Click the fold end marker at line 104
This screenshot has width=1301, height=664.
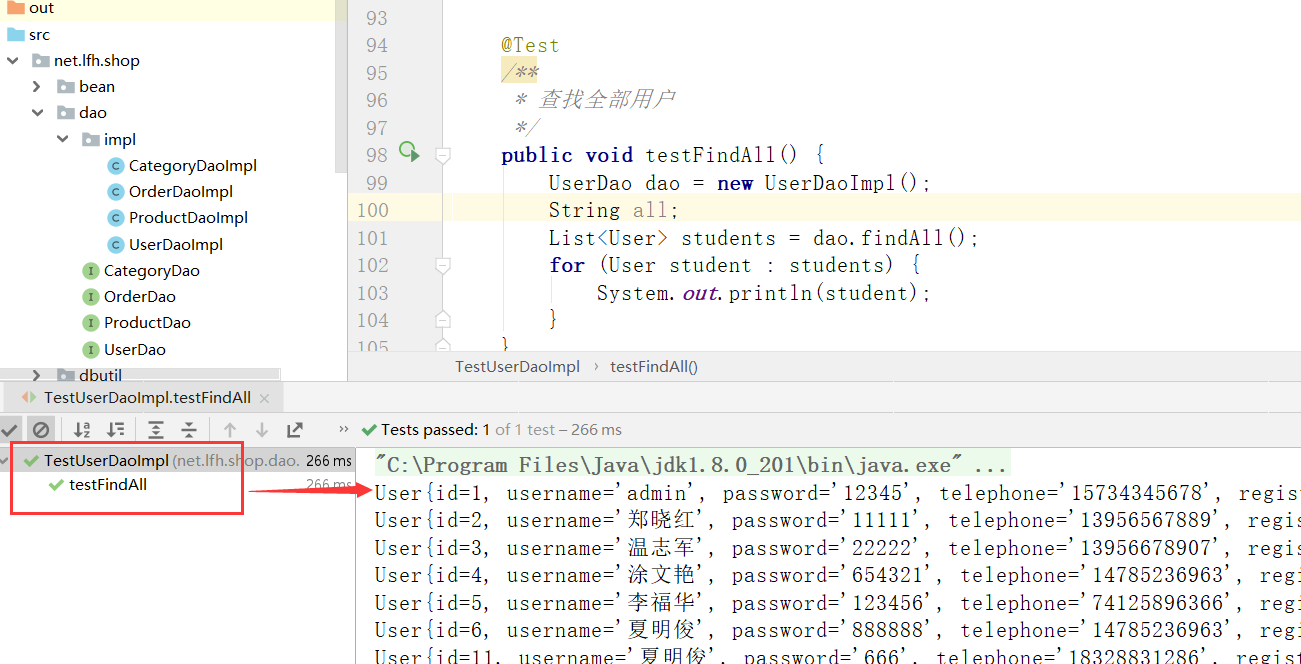pos(442,320)
